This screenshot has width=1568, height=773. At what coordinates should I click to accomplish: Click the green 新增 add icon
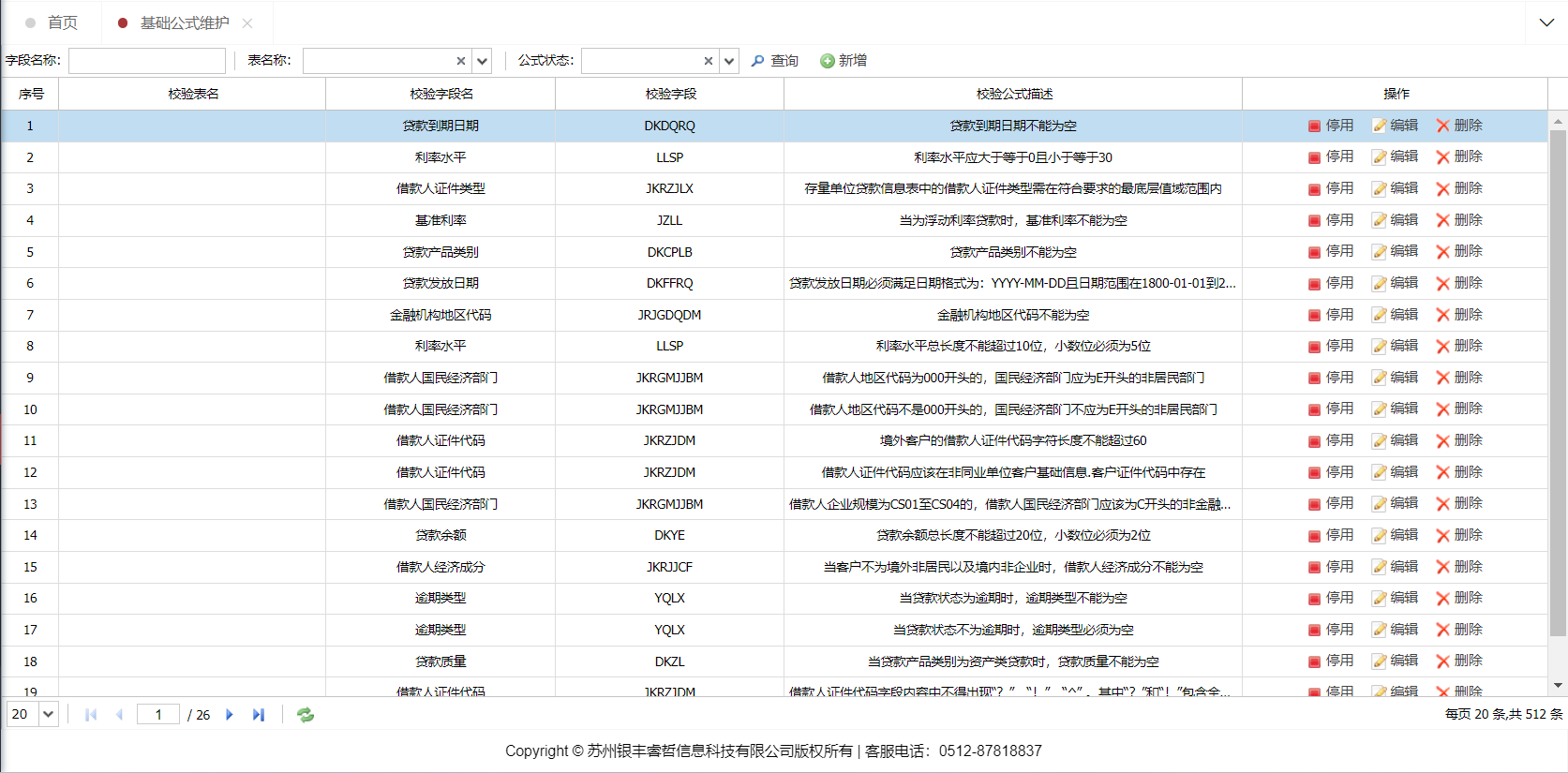click(x=827, y=61)
